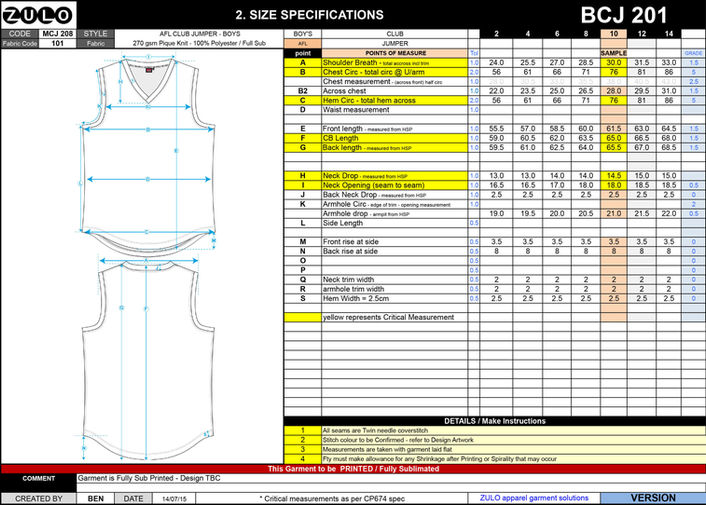The image size is (706, 505).
Task: Click the 'Back rise at side' row label
Action: click(x=395, y=251)
